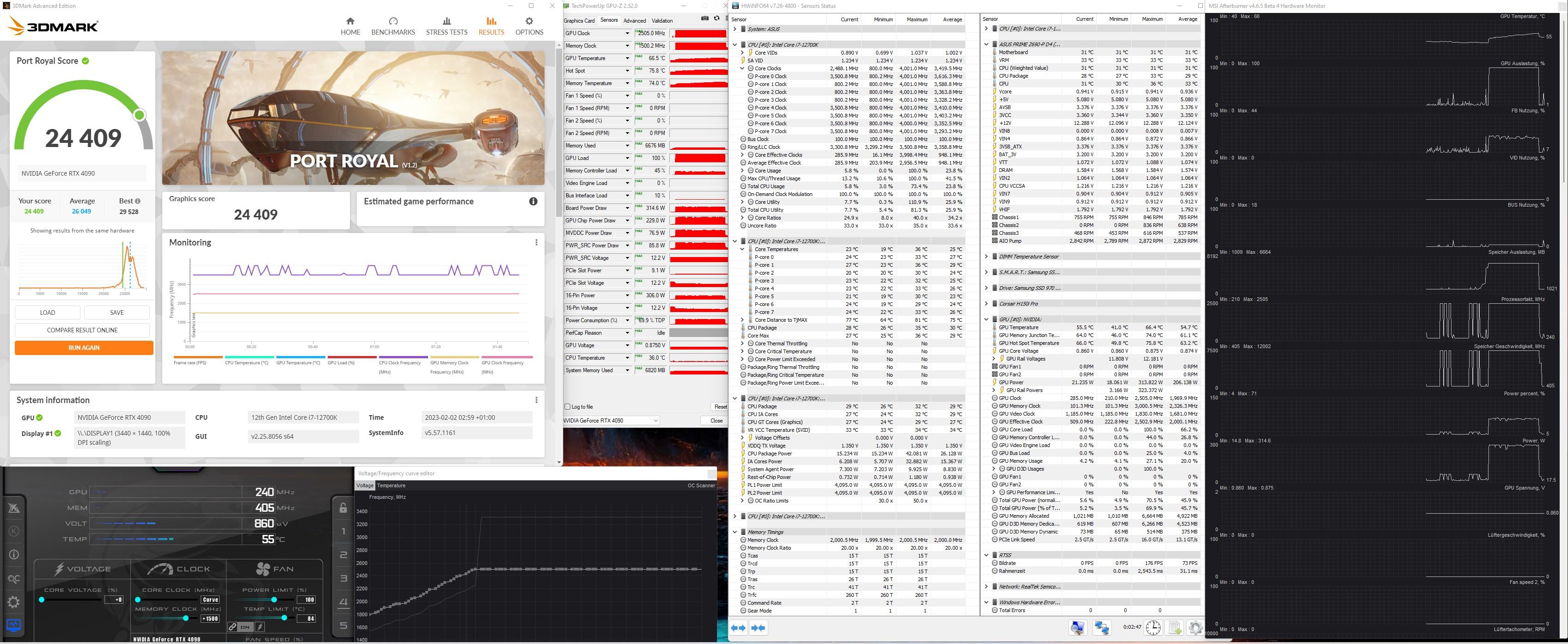
Task: Click the profile lock icon
Action: point(343,508)
